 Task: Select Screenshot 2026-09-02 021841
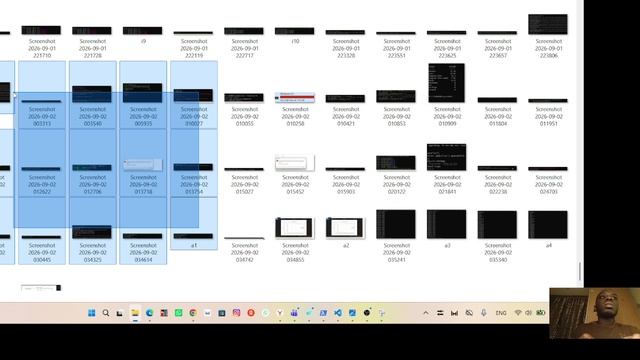(447, 169)
